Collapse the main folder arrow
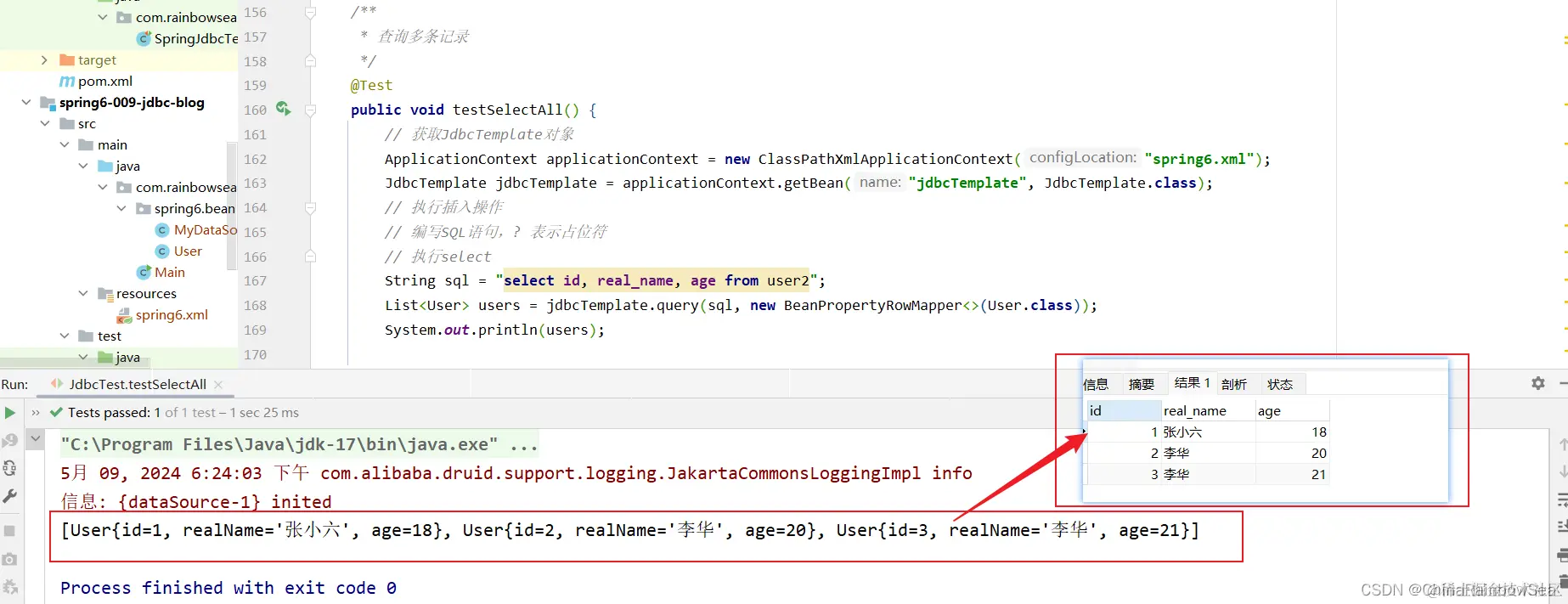Viewport: 1568px width, 604px height. [x=65, y=145]
